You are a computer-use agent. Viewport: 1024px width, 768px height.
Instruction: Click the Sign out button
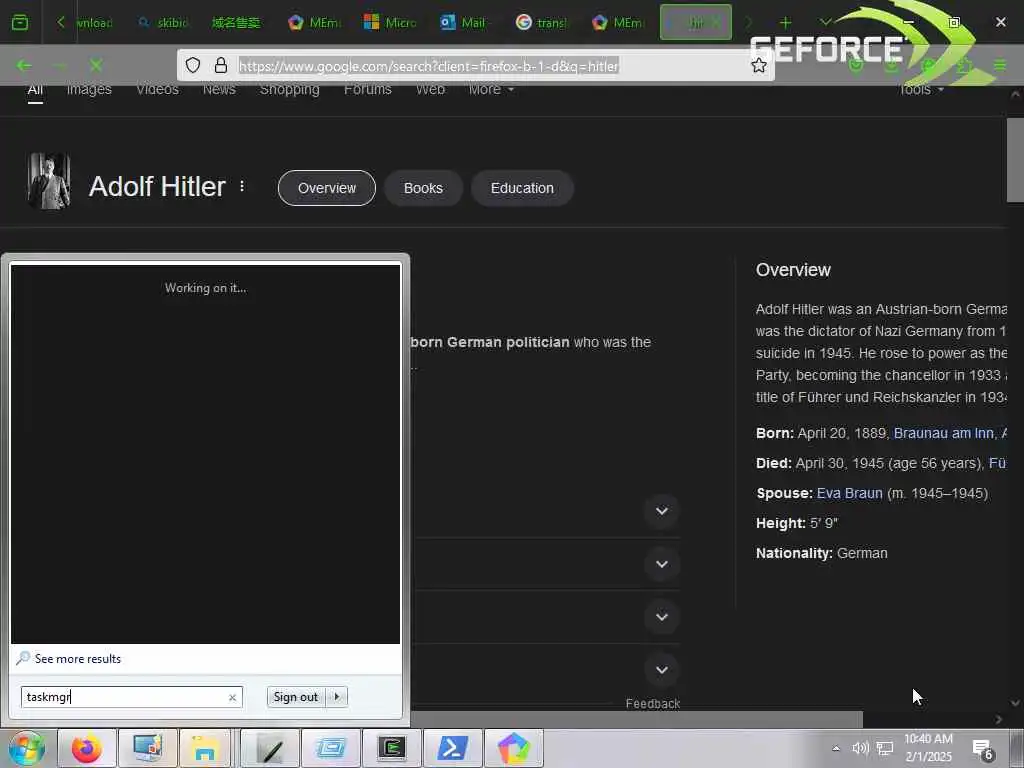point(295,697)
